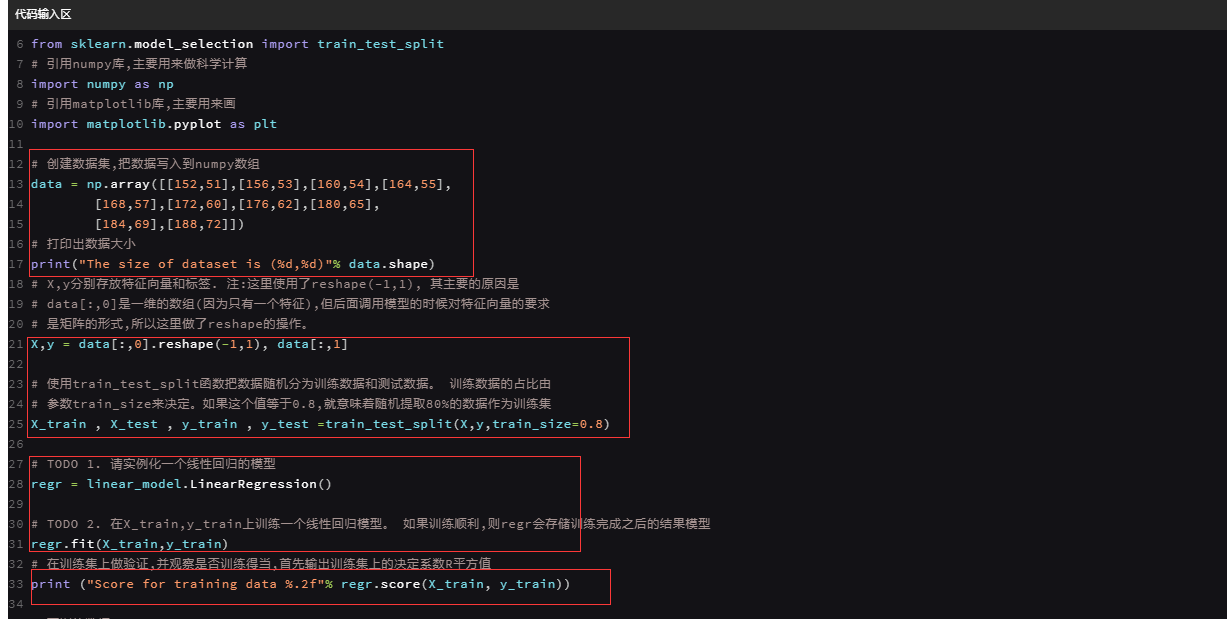Click the 'data = np.array' line
Viewport: 1227px width, 619px height.
click(x=241, y=184)
